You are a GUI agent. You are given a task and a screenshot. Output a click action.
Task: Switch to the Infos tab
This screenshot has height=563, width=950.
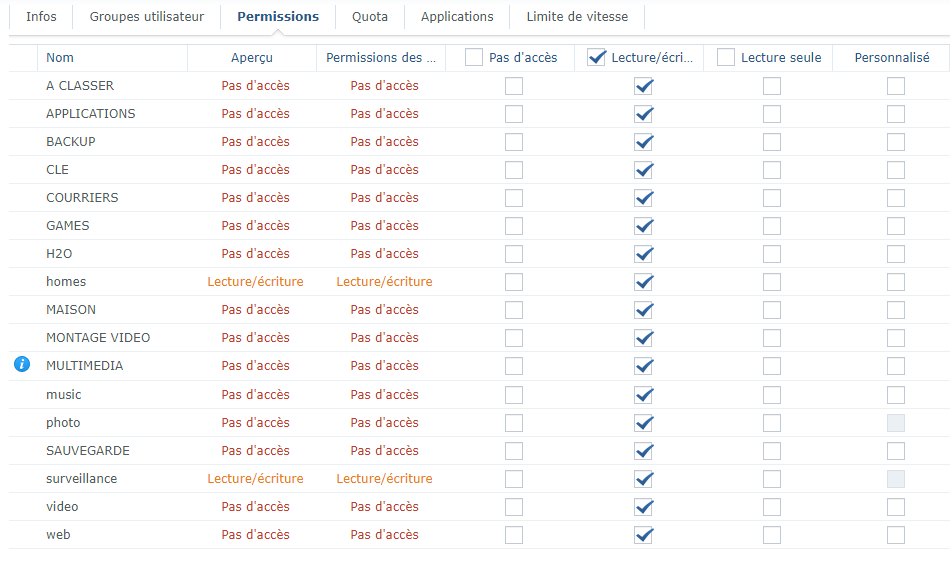(41, 17)
